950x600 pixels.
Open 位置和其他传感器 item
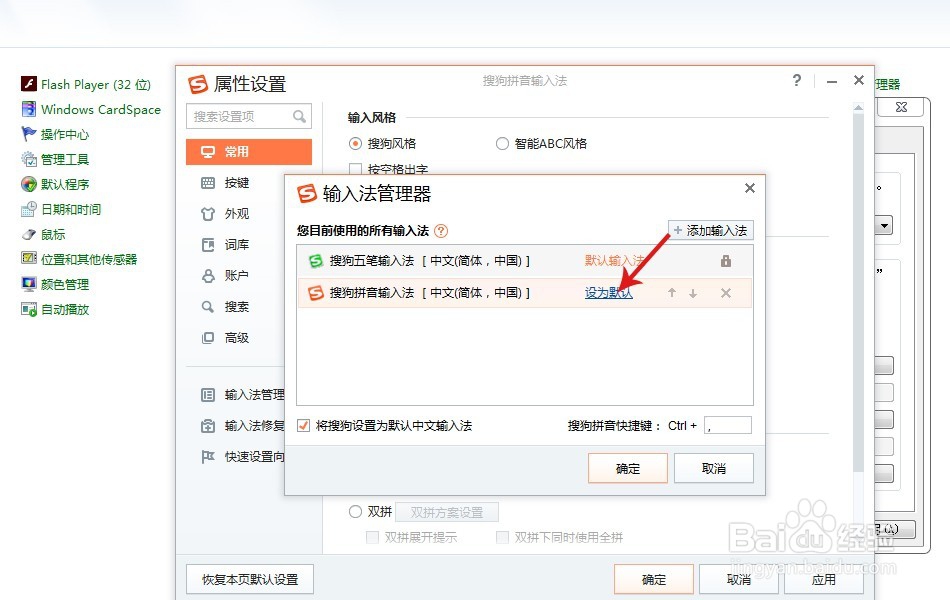[x=79, y=259]
